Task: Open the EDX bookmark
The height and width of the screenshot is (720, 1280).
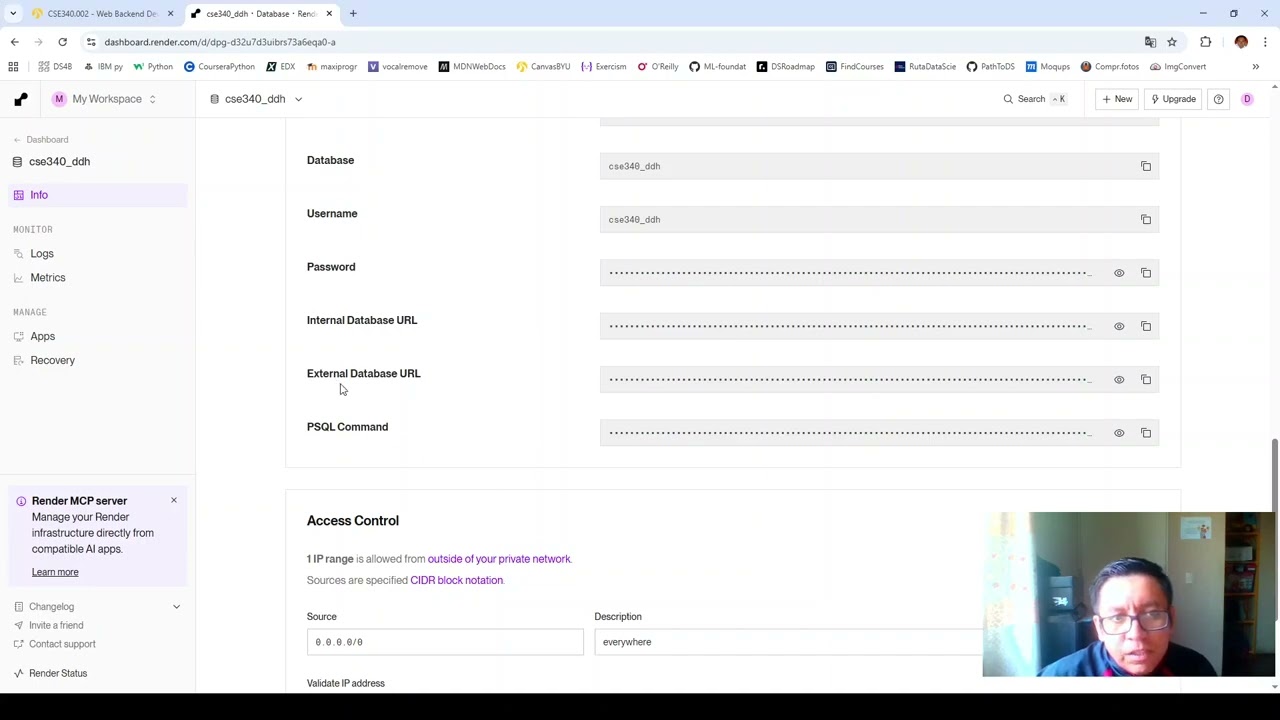Action: [280, 67]
